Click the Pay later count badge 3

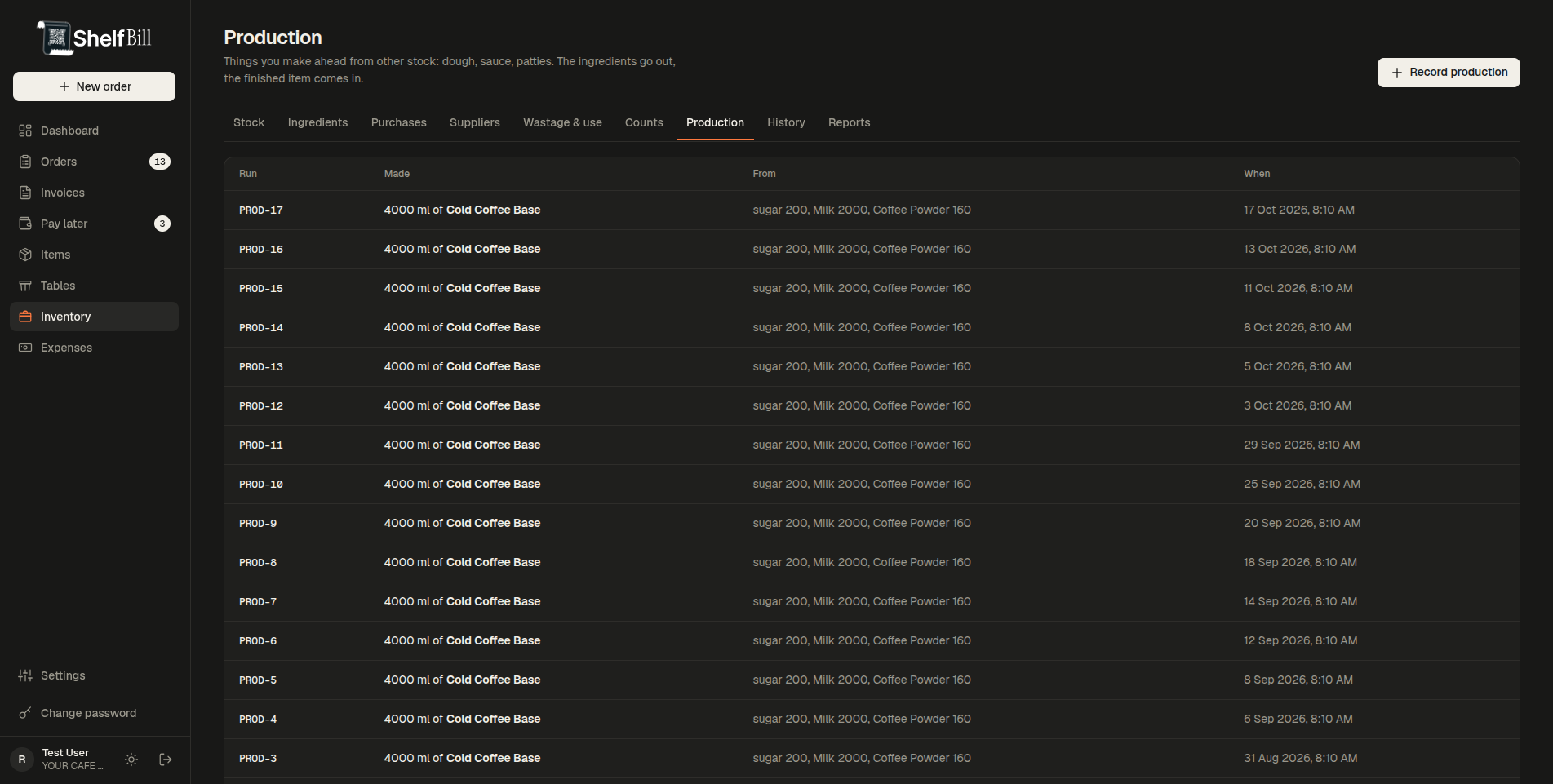coord(162,224)
